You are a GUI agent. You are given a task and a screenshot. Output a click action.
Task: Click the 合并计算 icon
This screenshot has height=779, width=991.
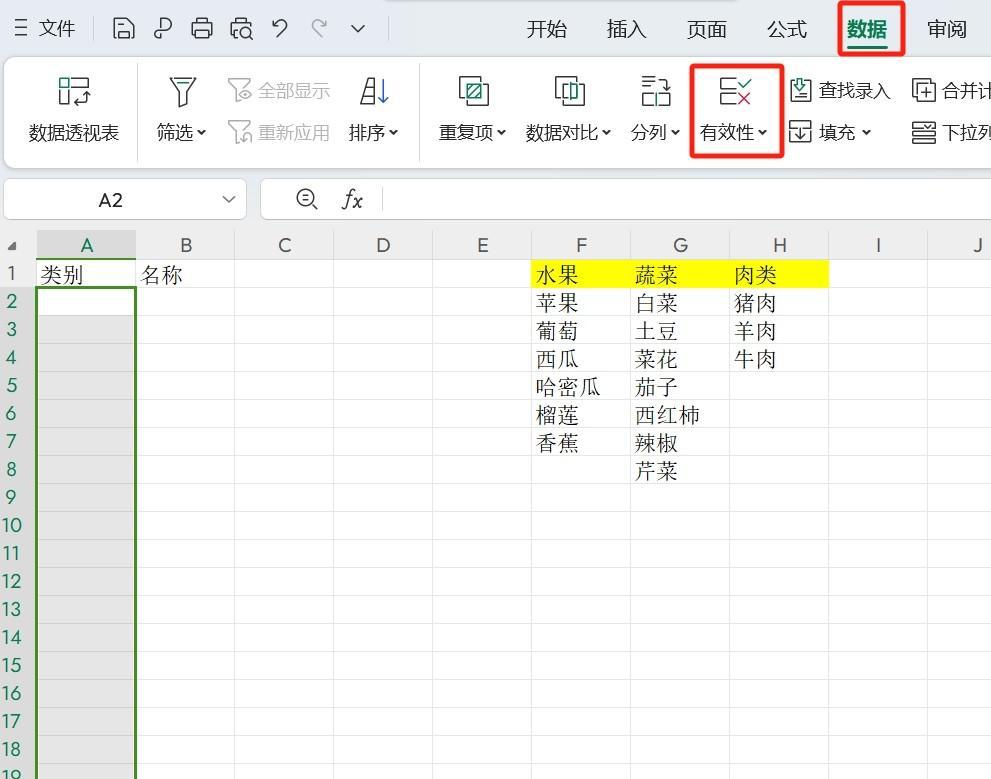pyautogui.click(x=923, y=90)
